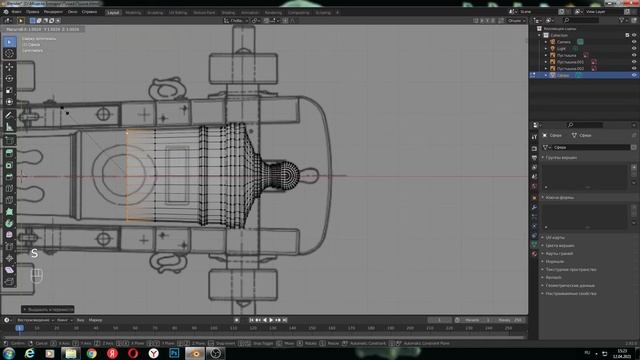Select the Scale tool
This screenshot has width=640, height=360.
tap(9, 90)
